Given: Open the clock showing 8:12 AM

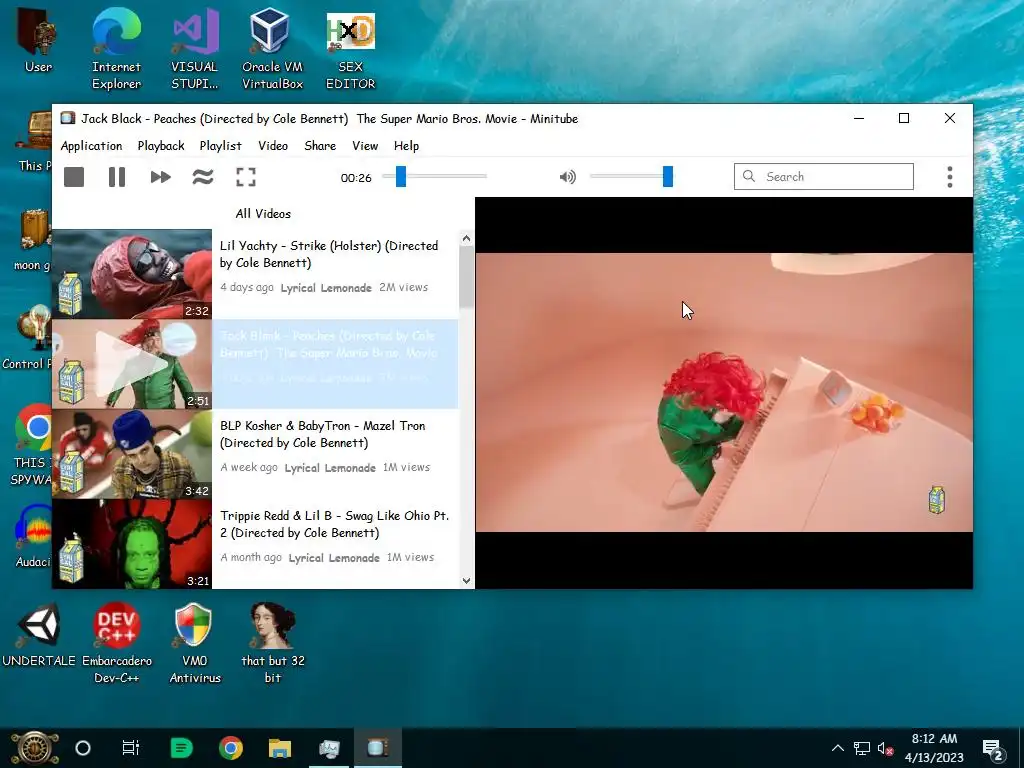Looking at the screenshot, I should click(x=934, y=748).
